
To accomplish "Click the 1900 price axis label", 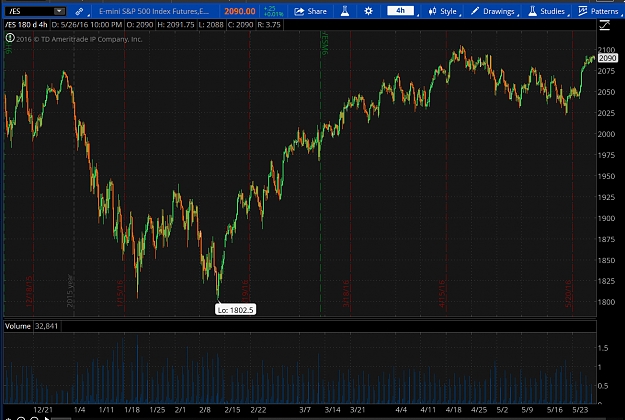I will 606,218.
